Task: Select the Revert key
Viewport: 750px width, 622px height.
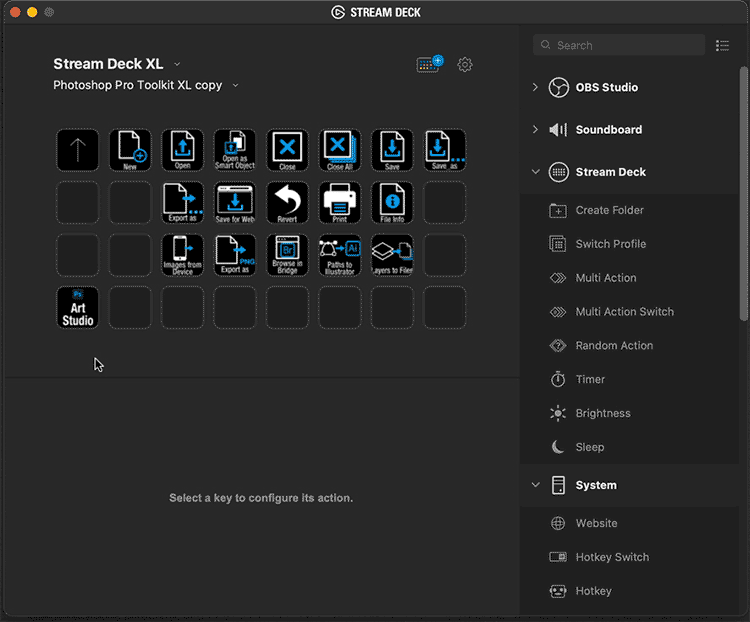Action: (287, 202)
